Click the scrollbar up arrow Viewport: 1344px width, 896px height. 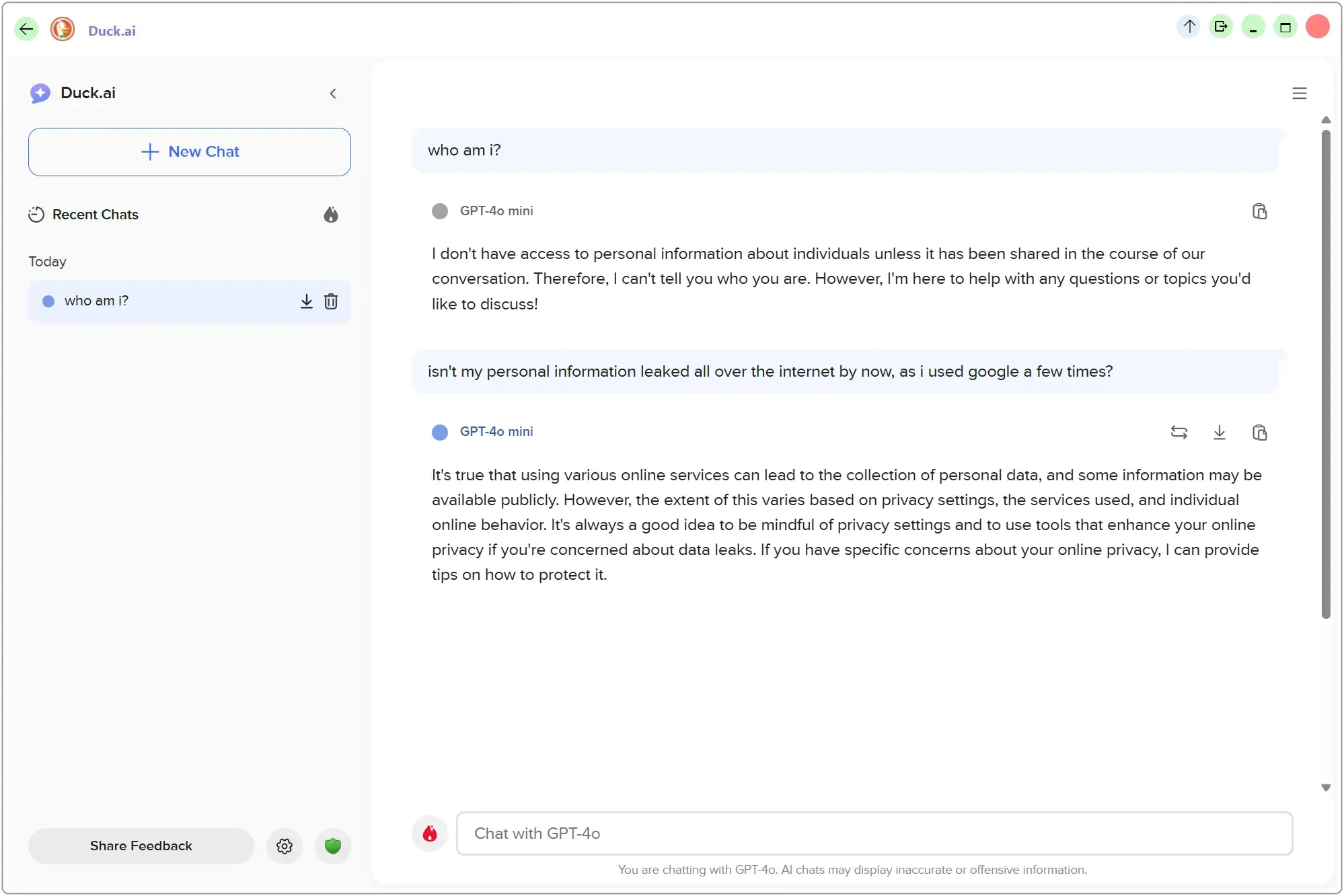(1326, 120)
